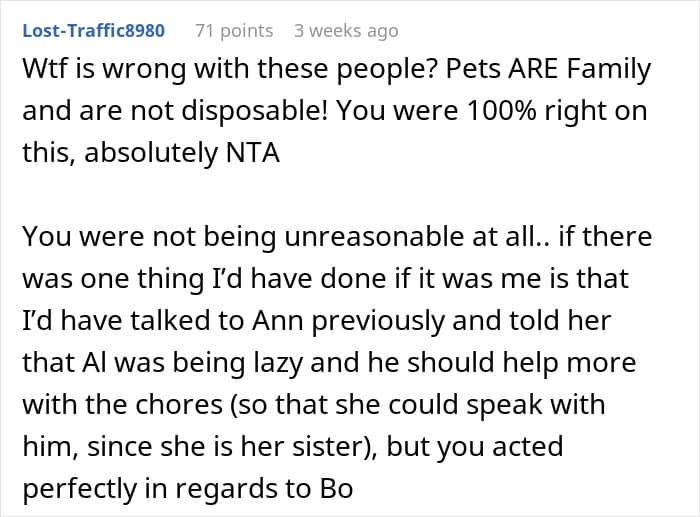Click the line starting with this, absolutely

(151, 153)
